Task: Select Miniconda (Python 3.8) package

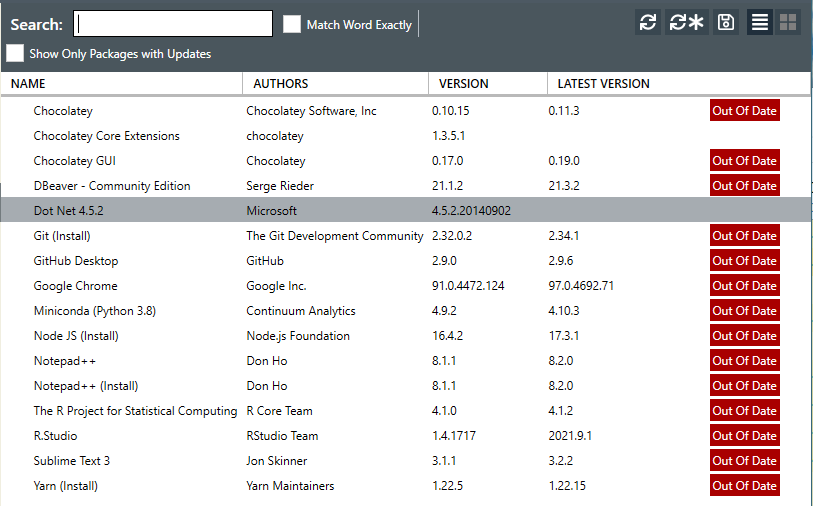Action: [406, 311]
